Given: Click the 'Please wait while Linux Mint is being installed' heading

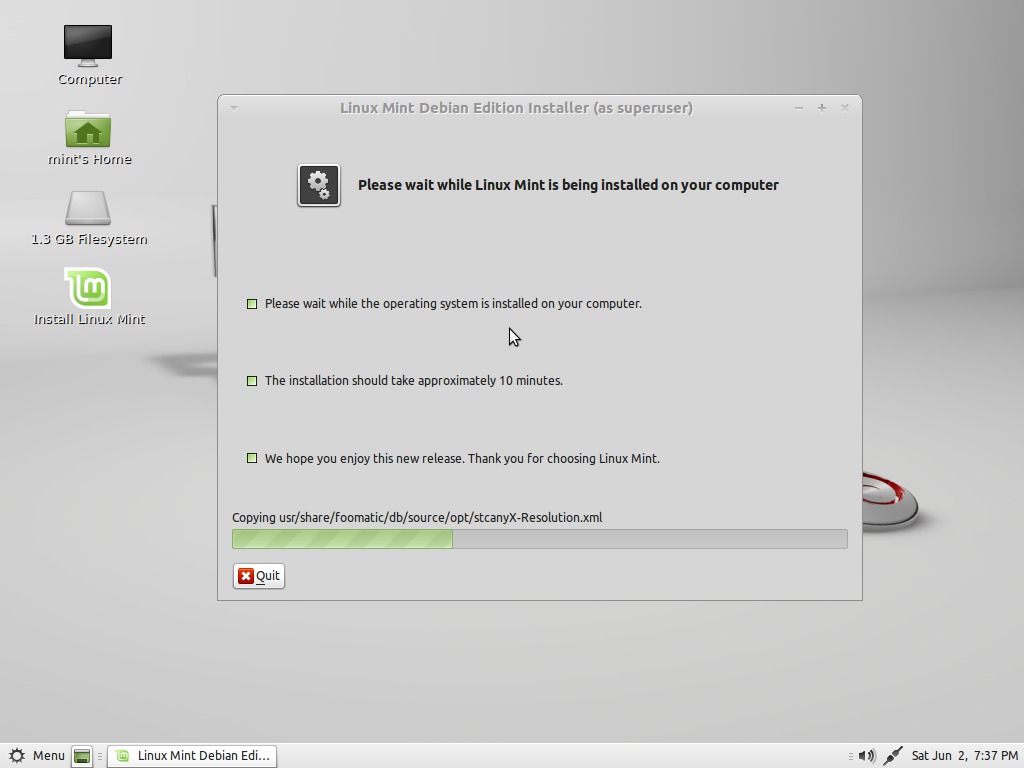Looking at the screenshot, I should pyautogui.click(x=568, y=185).
